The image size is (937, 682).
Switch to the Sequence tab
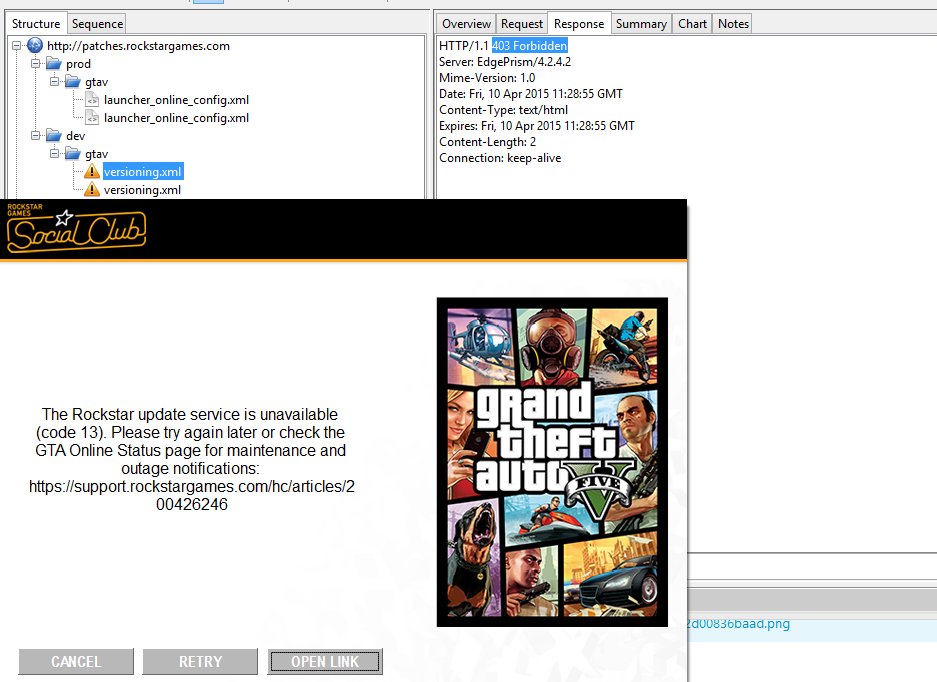coord(97,24)
